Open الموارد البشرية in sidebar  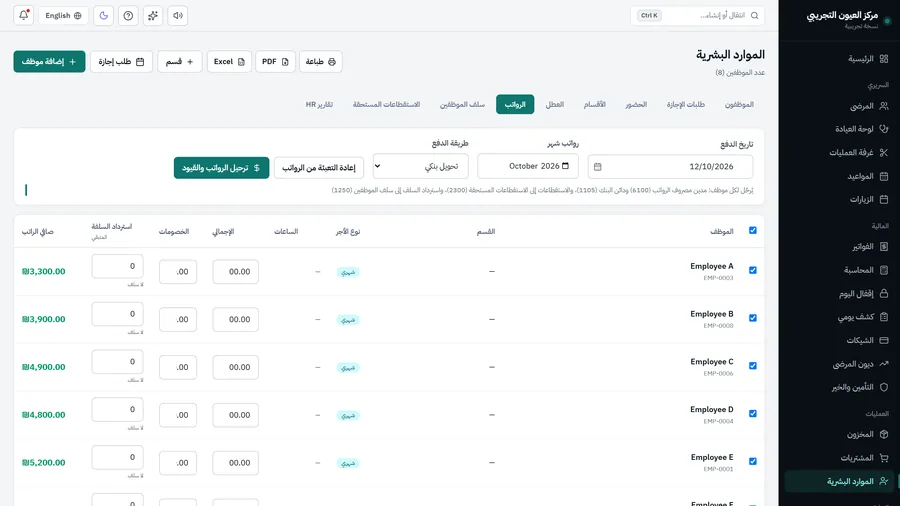click(839, 481)
